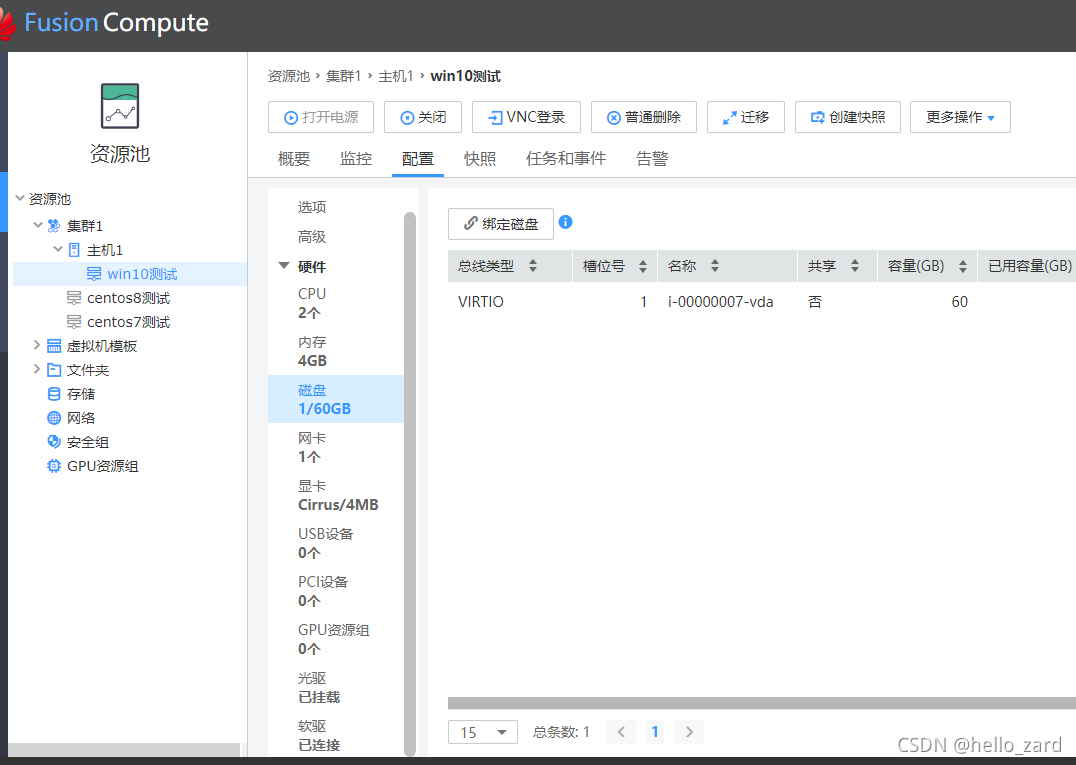
Task: Select the 内存 4GB hardware item
Action: pyautogui.click(x=336, y=351)
